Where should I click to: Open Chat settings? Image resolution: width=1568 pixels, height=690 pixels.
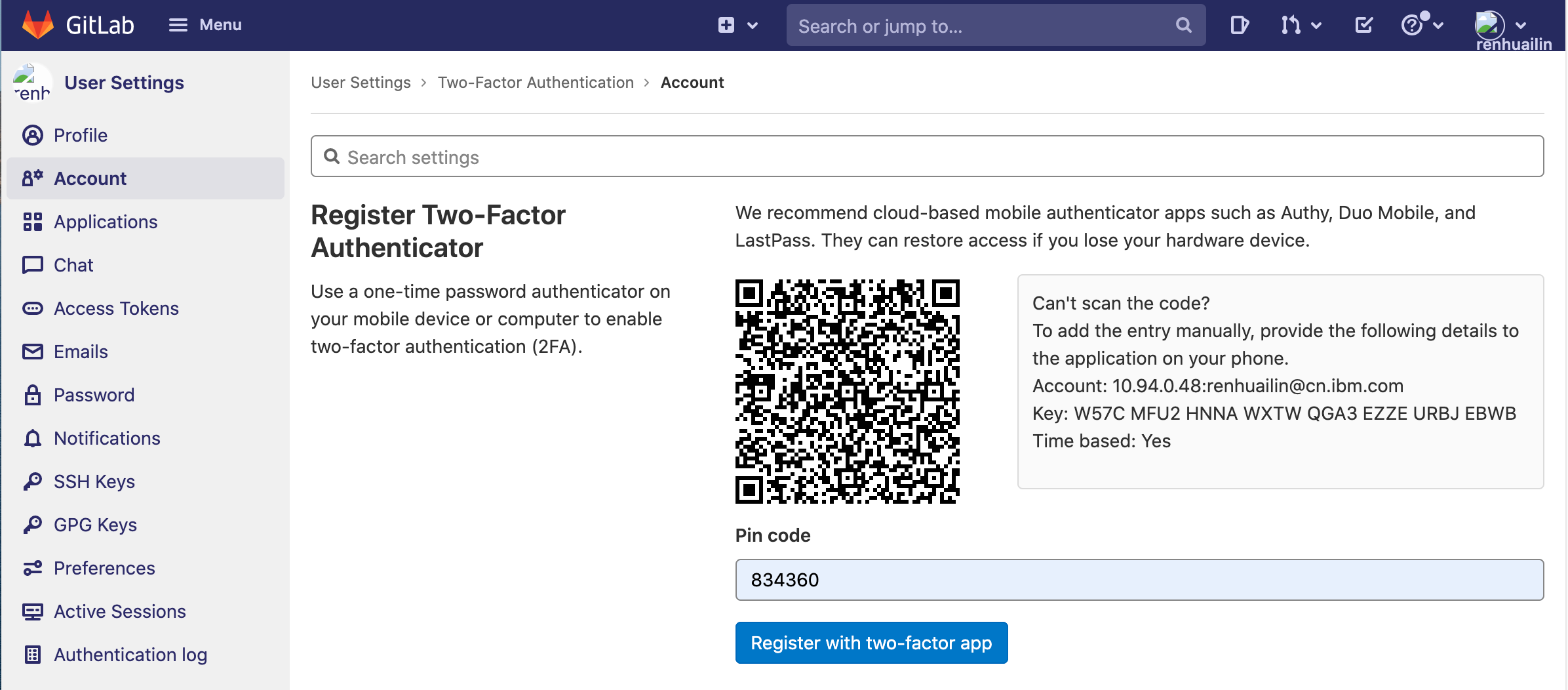tap(73, 265)
